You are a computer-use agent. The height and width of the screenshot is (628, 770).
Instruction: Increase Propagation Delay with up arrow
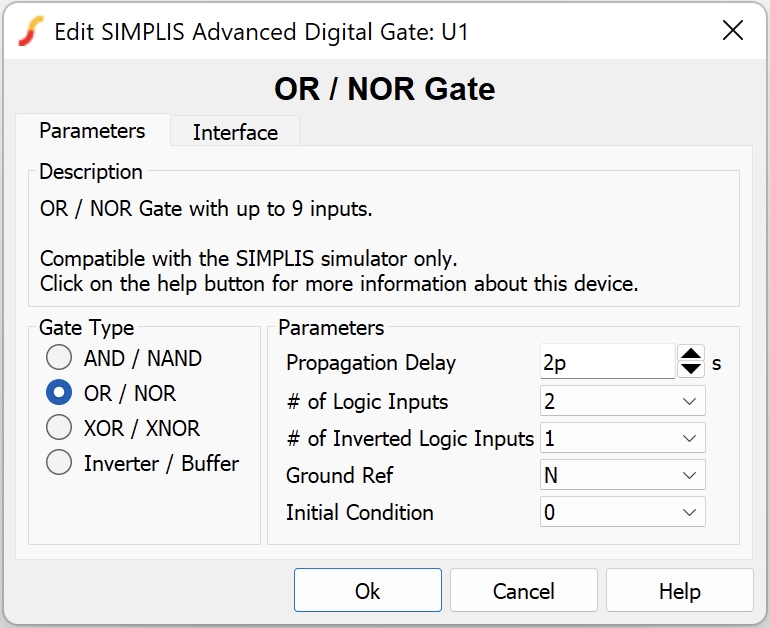coord(691,354)
